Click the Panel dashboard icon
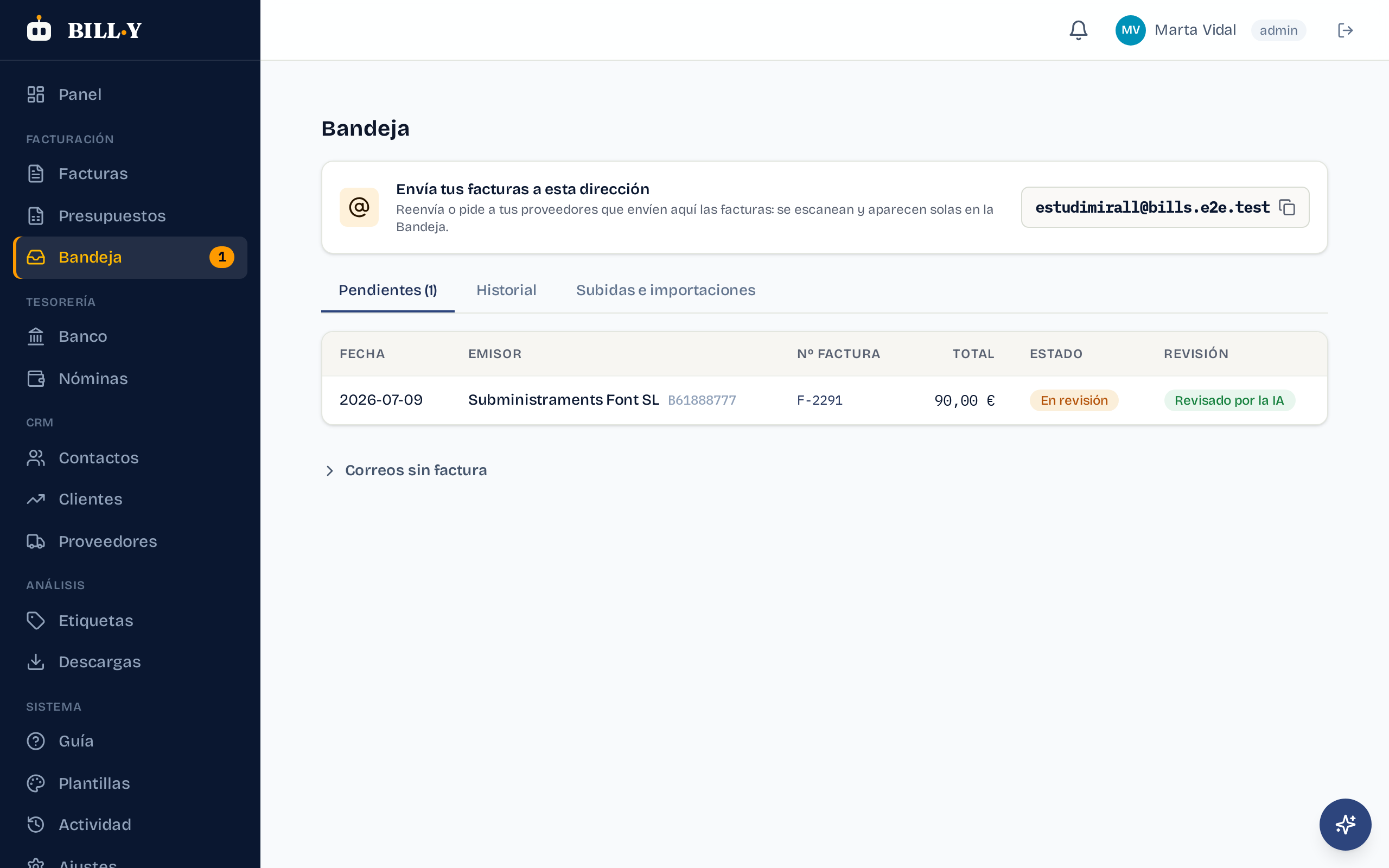 tap(36, 94)
